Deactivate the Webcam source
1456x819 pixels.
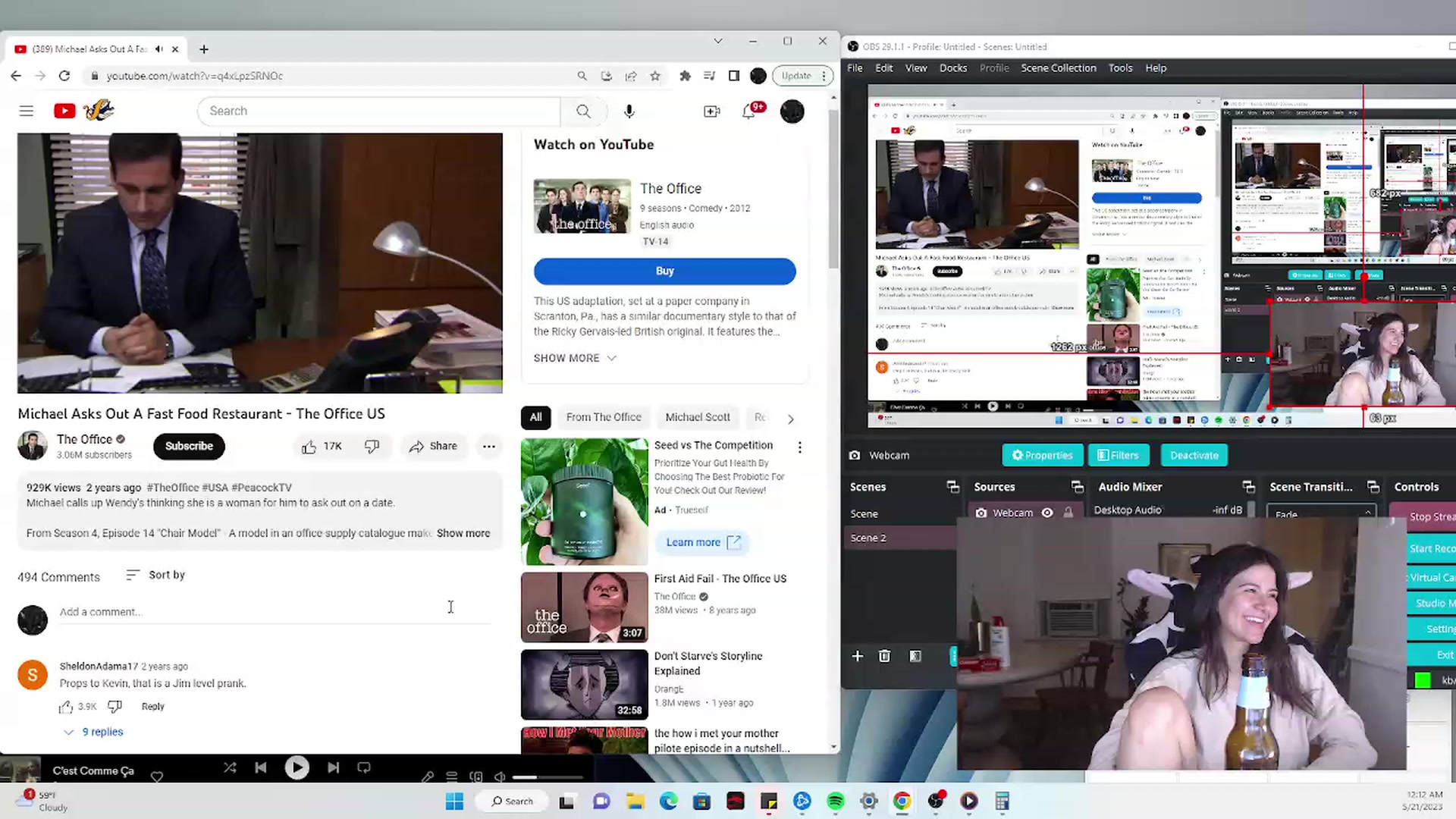pos(1194,455)
